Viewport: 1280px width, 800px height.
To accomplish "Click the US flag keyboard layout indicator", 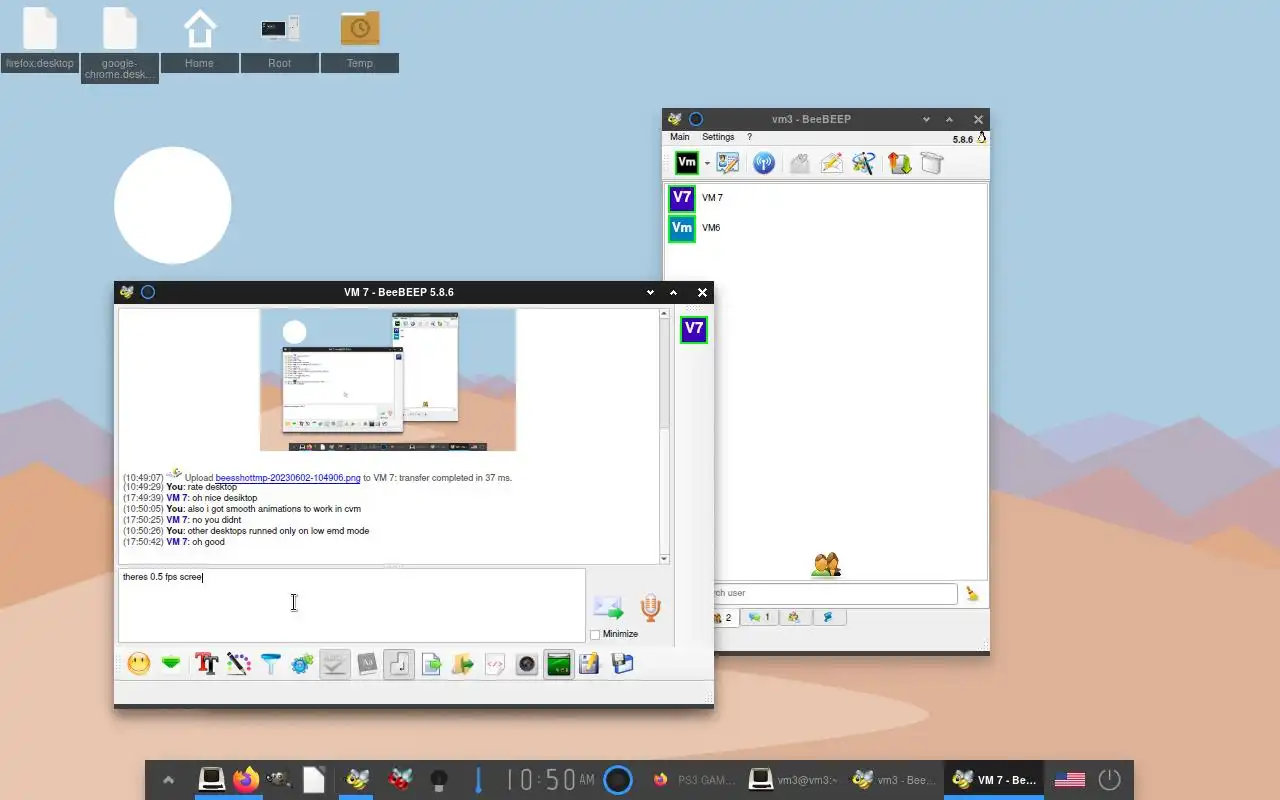I will point(1070,780).
